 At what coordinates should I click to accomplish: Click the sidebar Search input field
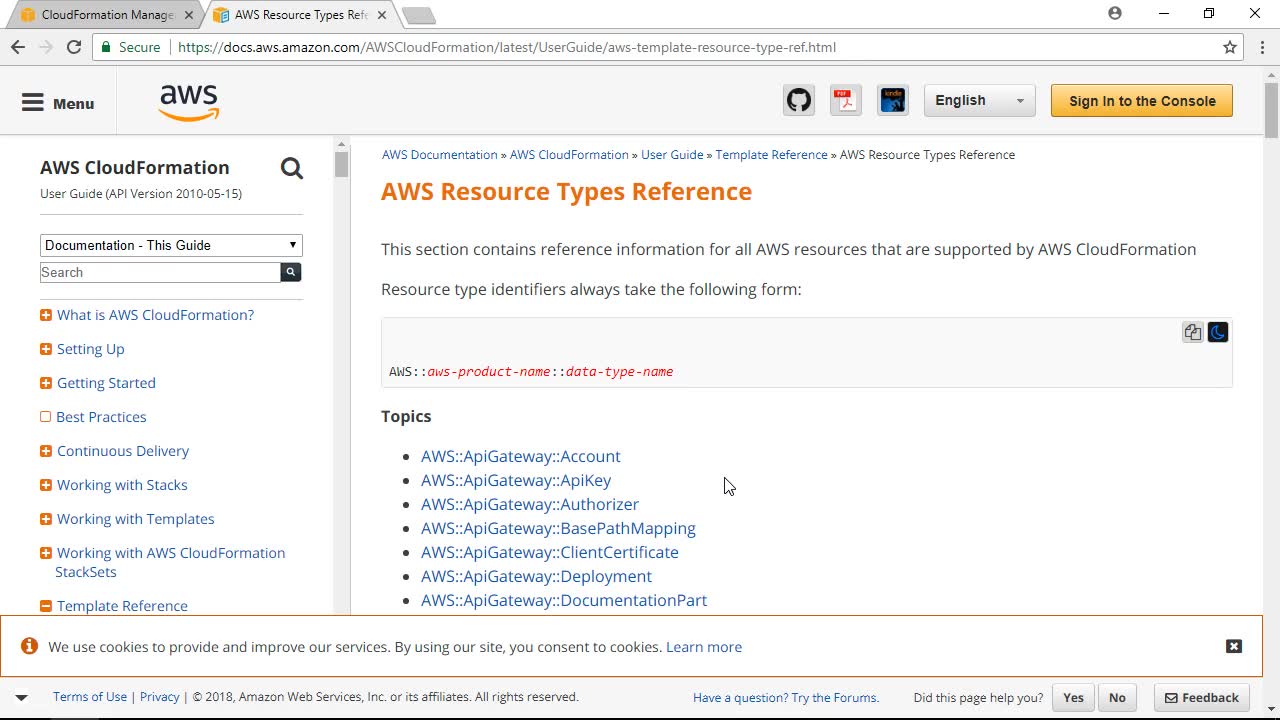160,272
